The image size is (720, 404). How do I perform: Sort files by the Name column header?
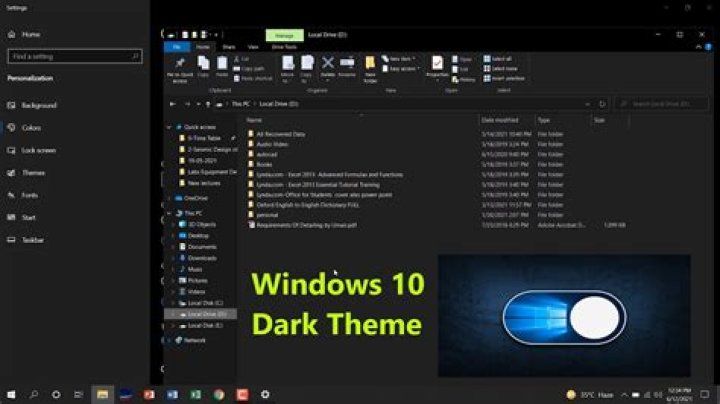(x=254, y=120)
